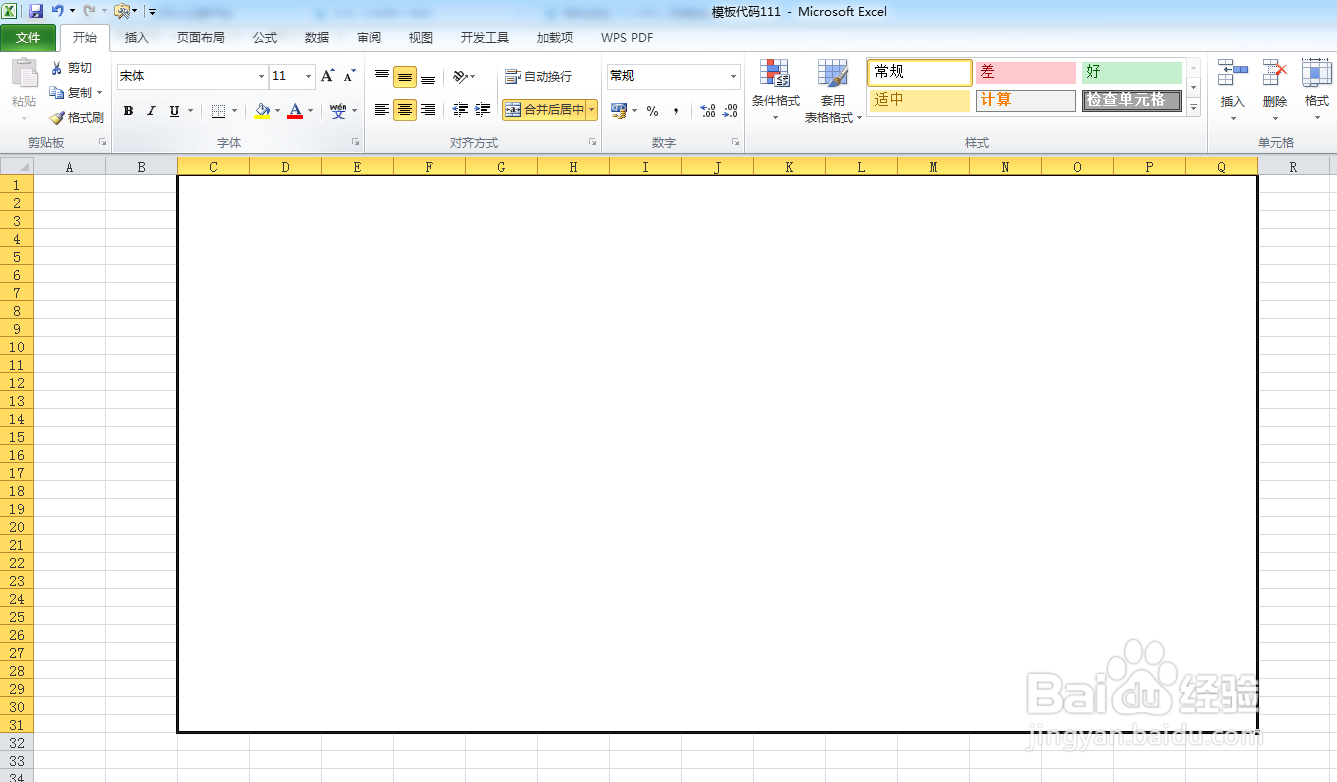Apply percent style (%)

652,111
